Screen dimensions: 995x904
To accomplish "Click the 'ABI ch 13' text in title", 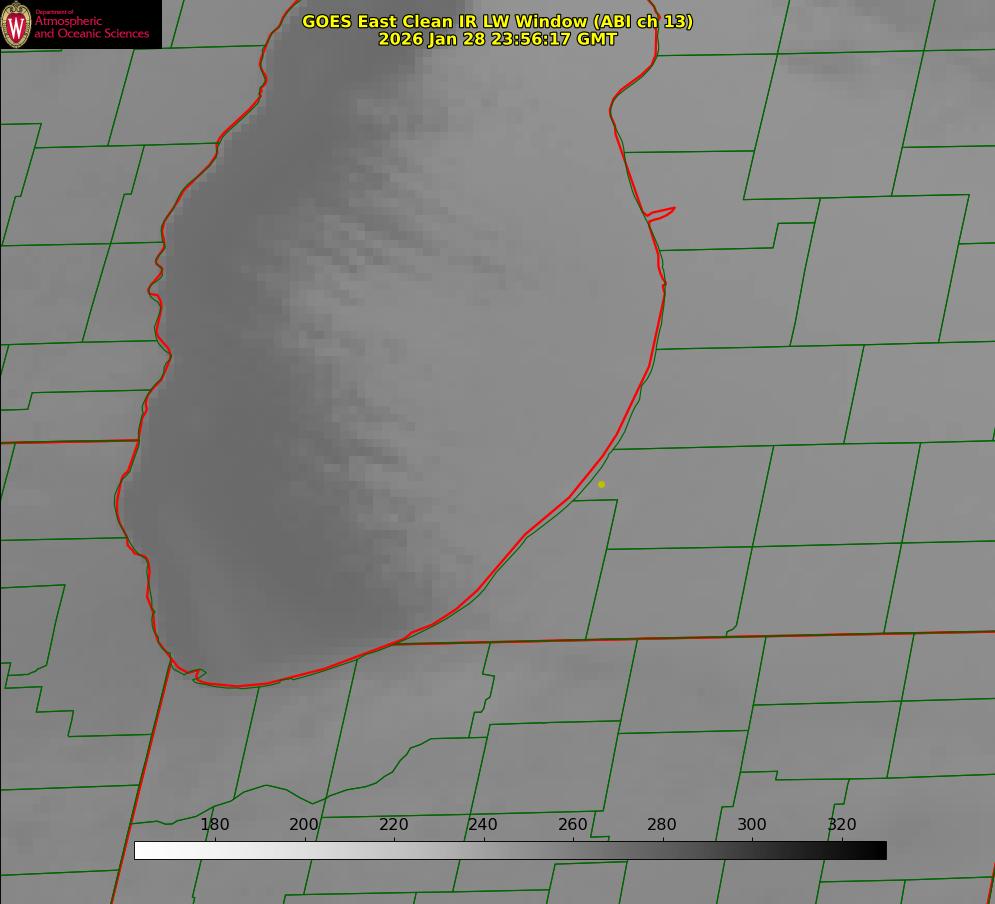I will click(x=643, y=21).
